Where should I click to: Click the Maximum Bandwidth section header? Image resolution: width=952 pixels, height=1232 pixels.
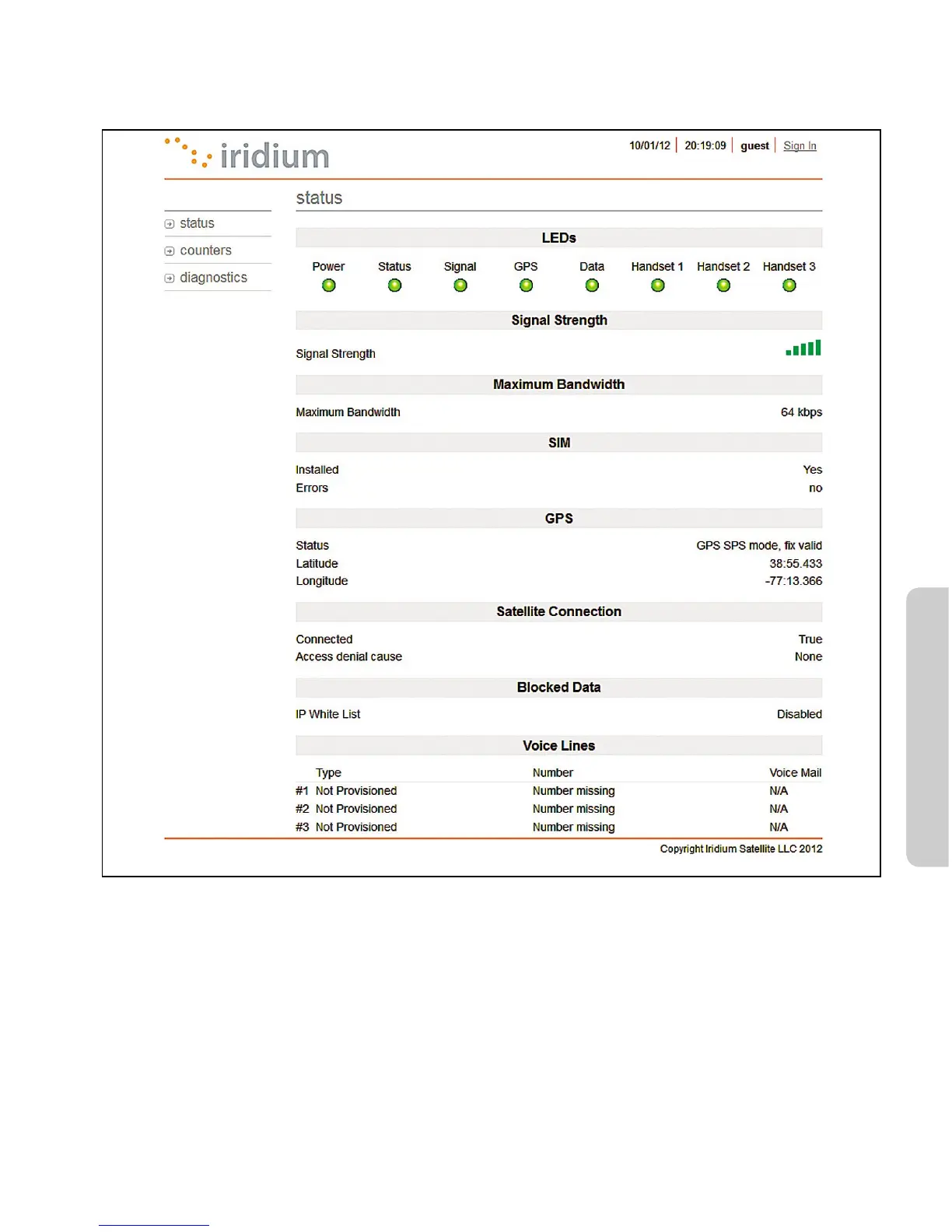[559, 384]
